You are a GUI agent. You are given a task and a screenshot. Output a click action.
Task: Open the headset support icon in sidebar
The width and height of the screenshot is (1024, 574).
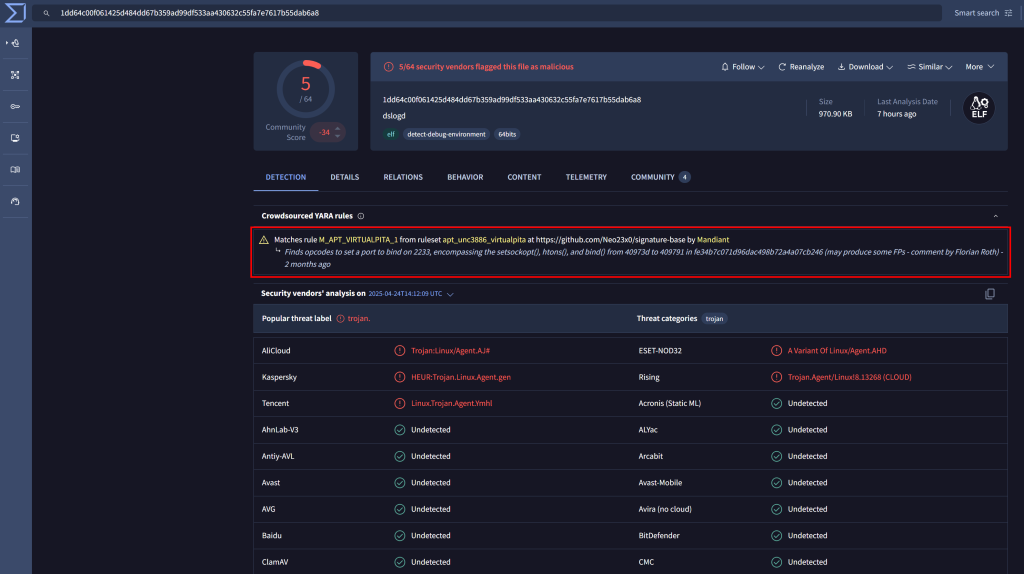pyautogui.click(x=15, y=201)
